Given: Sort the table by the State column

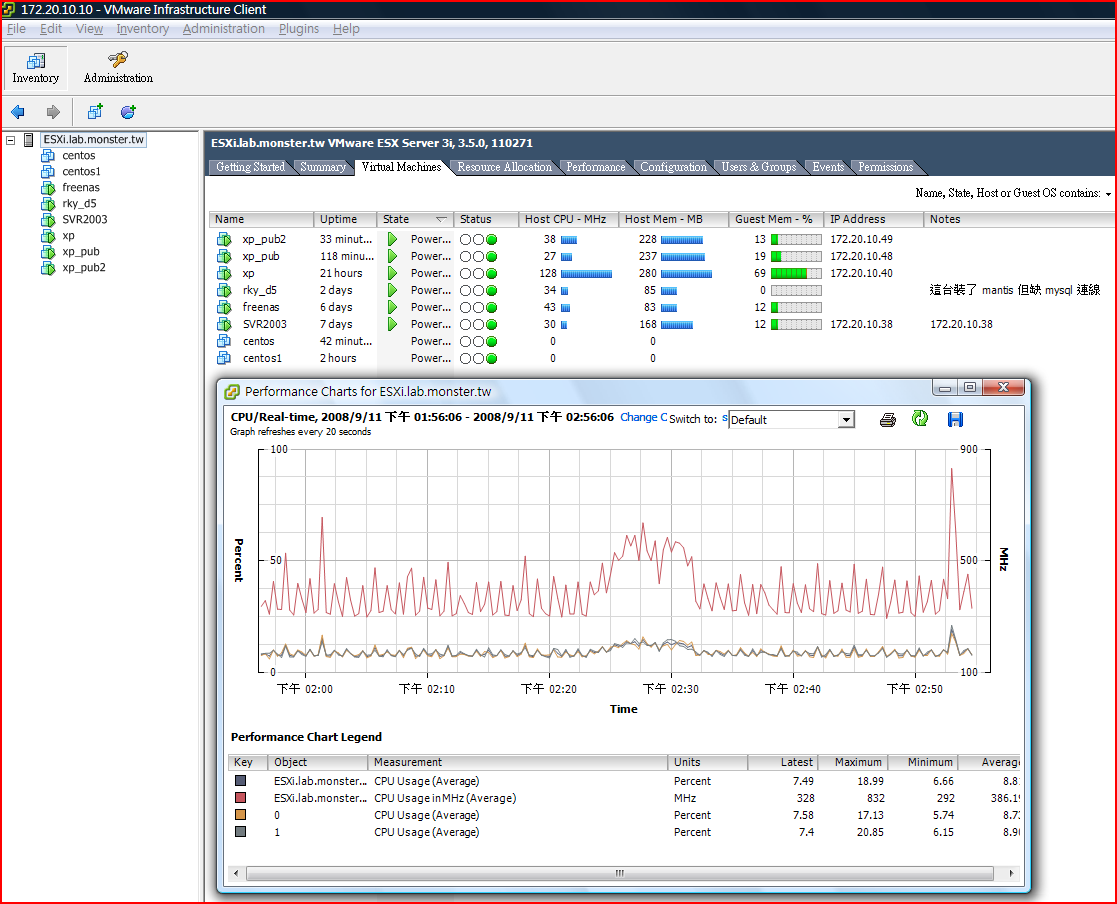Looking at the screenshot, I should pos(415,219).
